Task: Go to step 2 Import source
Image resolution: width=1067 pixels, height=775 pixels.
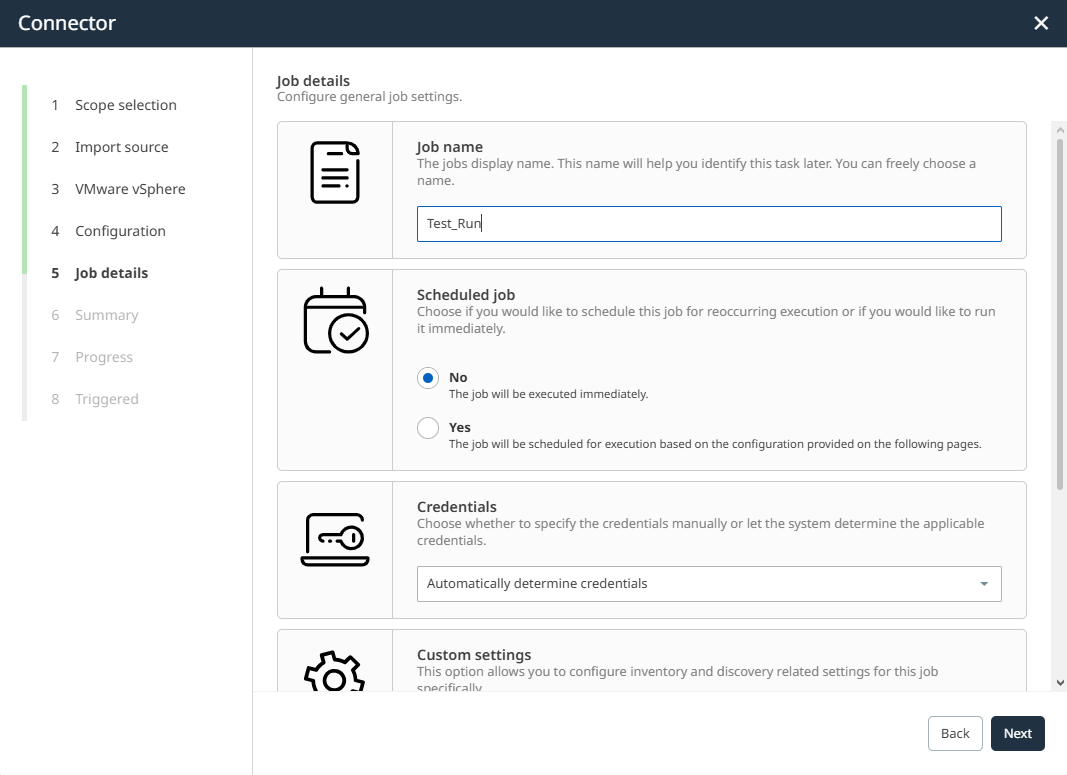Action: (x=110, y=147)
